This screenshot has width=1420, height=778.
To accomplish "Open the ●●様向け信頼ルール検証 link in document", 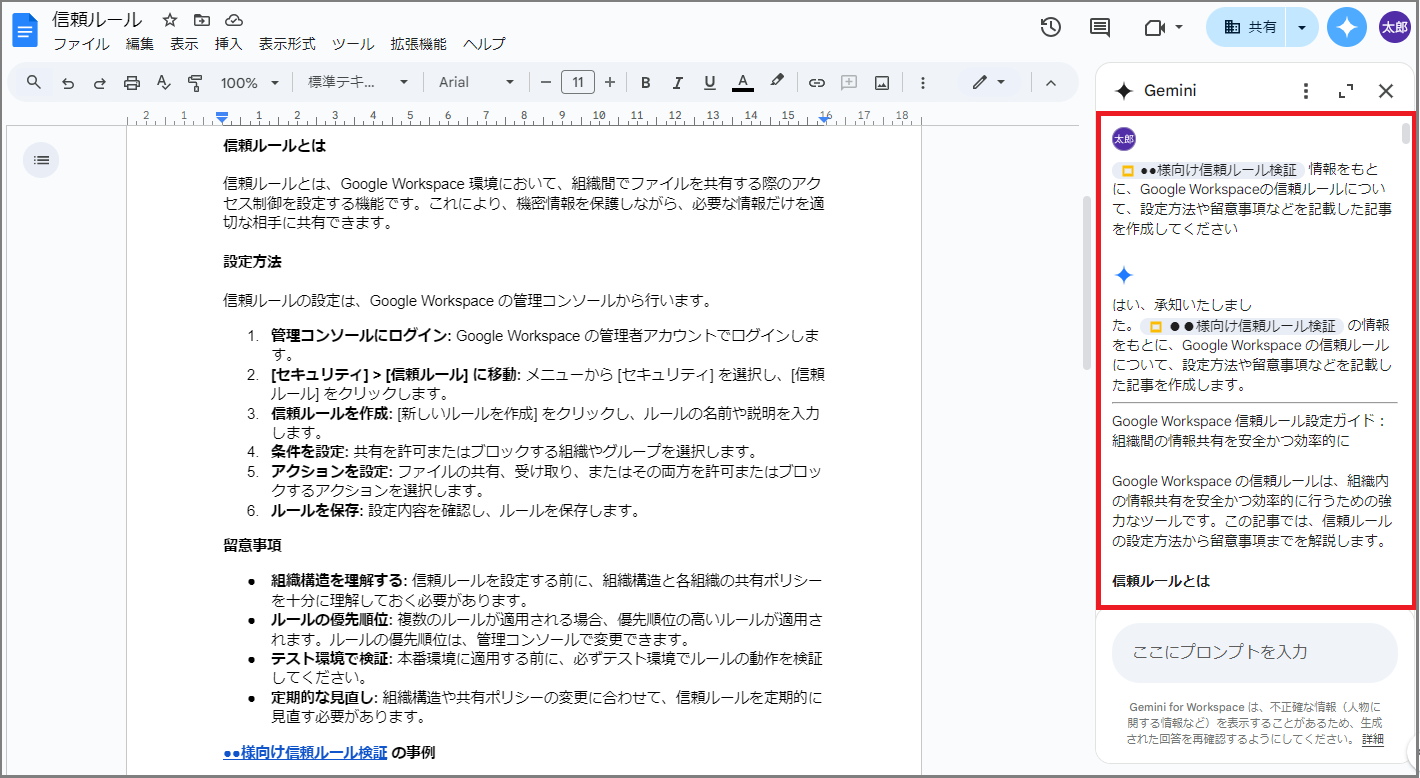I will tap(305, 752).
